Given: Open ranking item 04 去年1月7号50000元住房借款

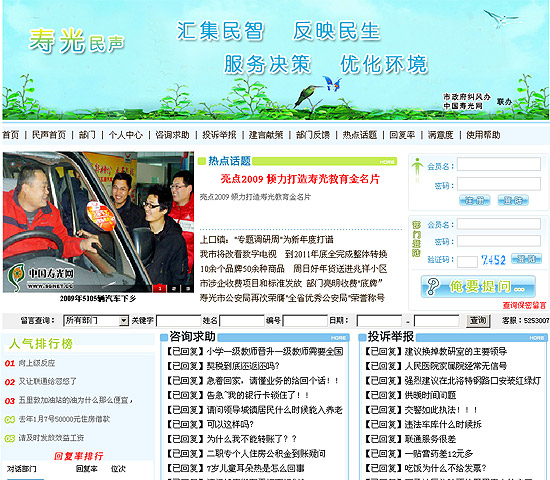Looking at the screenshot, I should click(64, 419).
